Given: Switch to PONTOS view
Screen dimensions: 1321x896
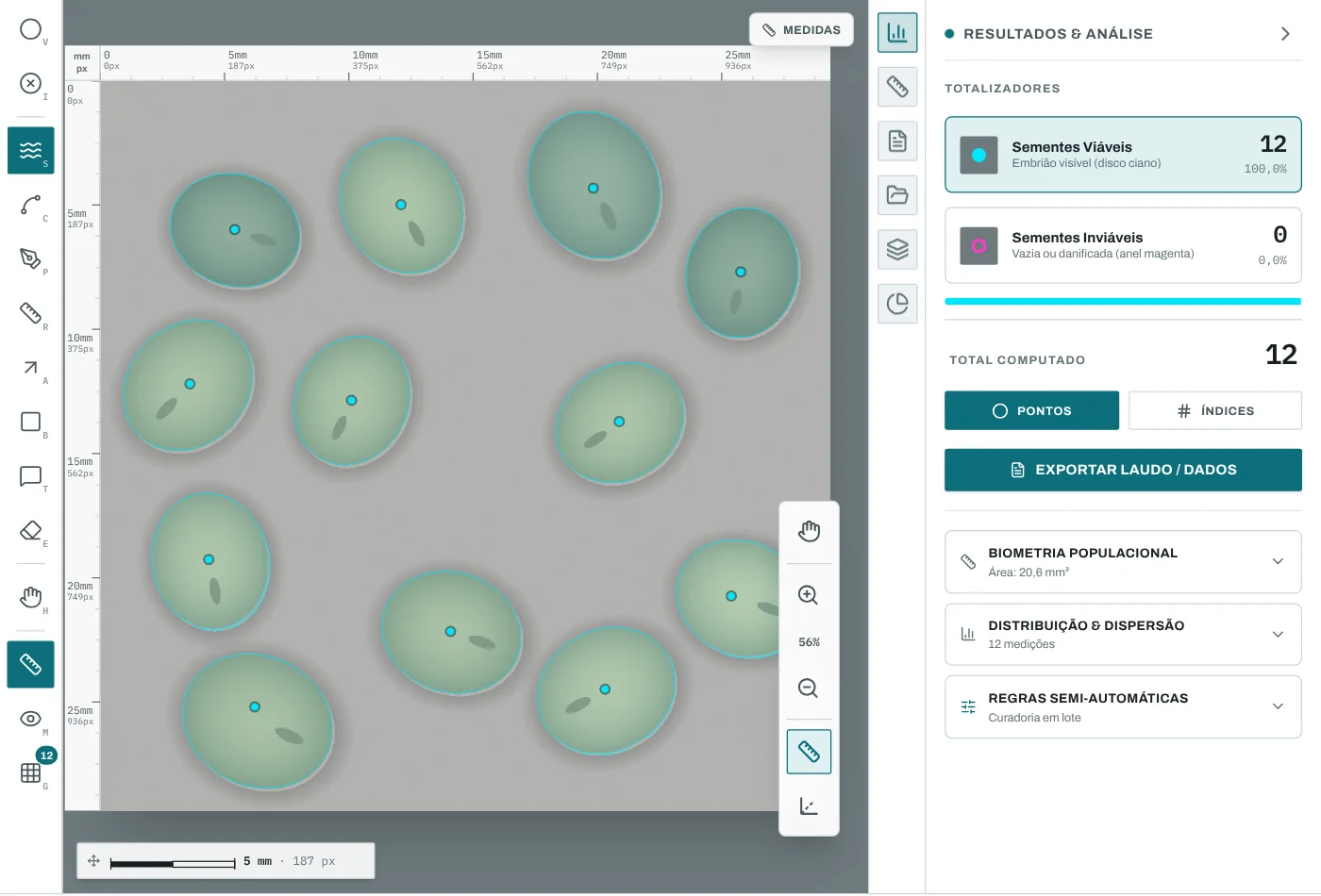Looking at the screenshot, I should pos(1031,411).
